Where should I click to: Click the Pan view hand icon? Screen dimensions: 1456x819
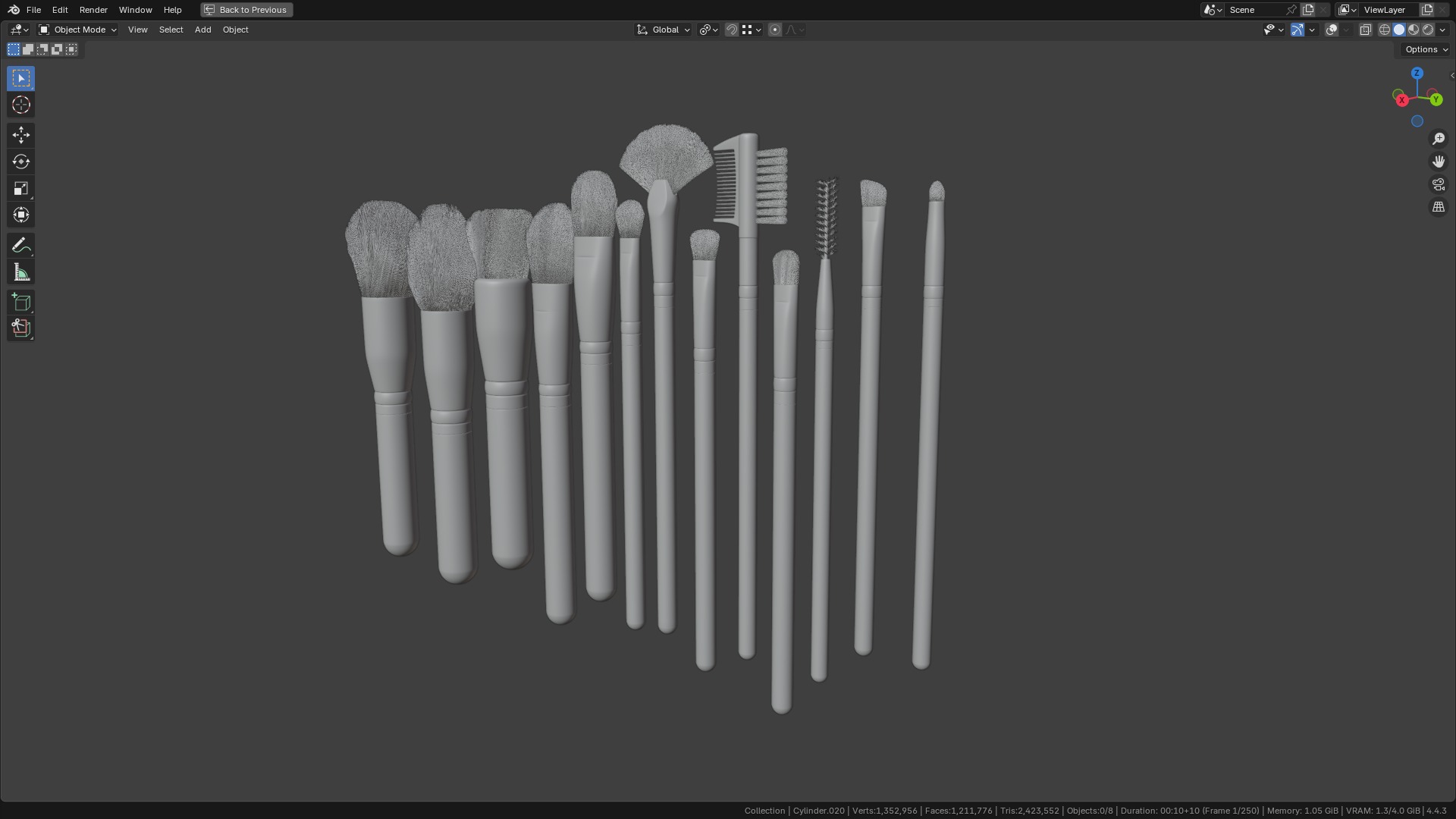1438,162
